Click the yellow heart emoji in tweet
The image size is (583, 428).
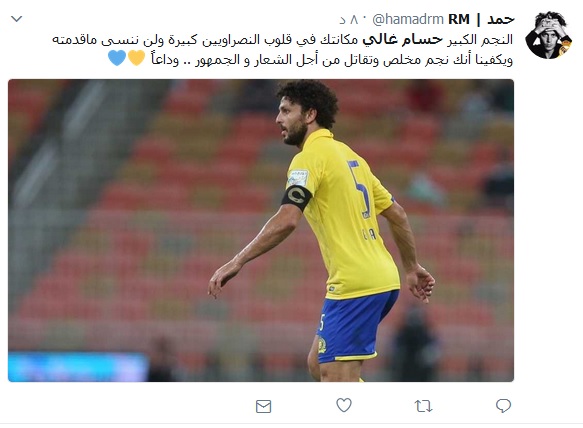136,58
